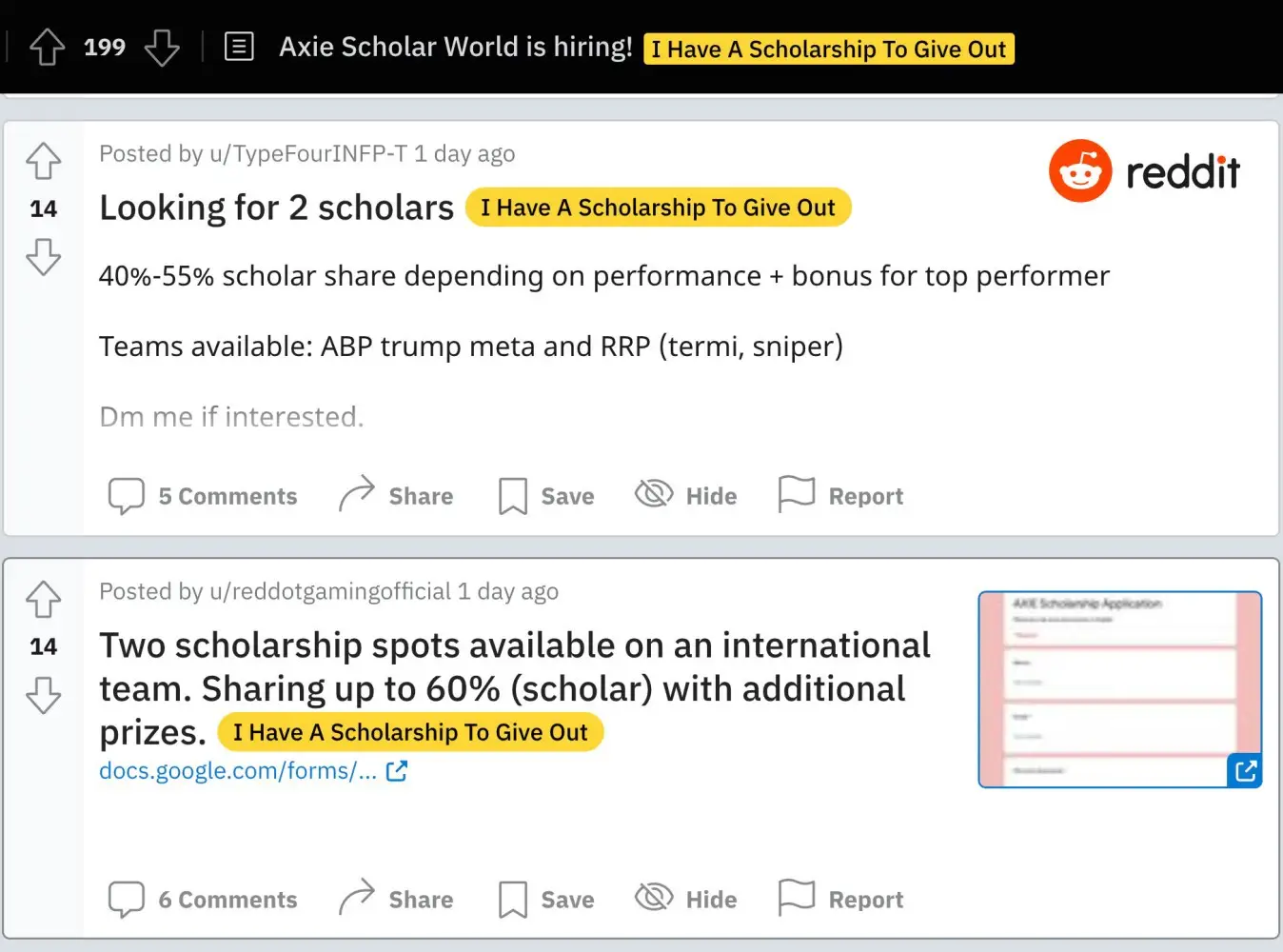Upvote the reddotgamingofficial scholarship post
Image resolution: width=1283 pixels, height=952 pixels.
click(x=44, y=599)
